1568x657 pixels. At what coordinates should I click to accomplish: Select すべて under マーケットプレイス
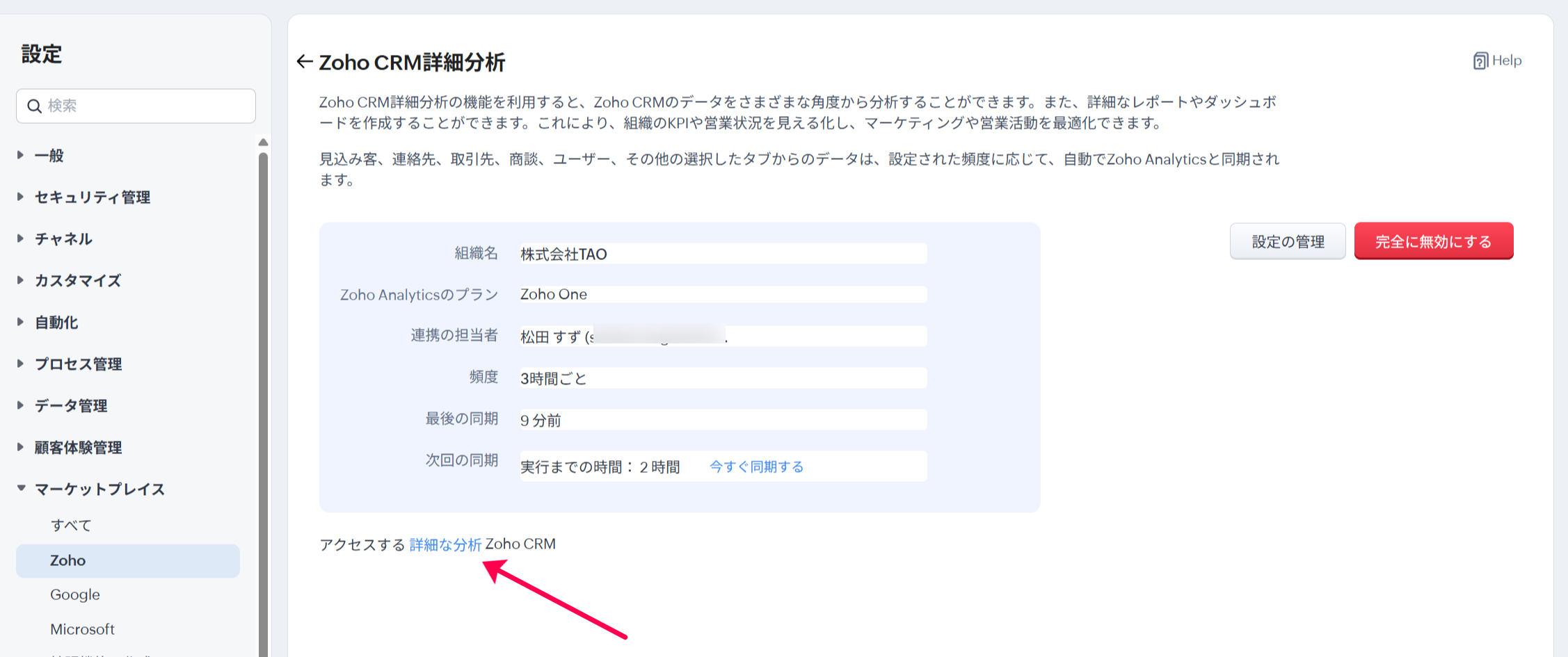click(x=70, y=526)
